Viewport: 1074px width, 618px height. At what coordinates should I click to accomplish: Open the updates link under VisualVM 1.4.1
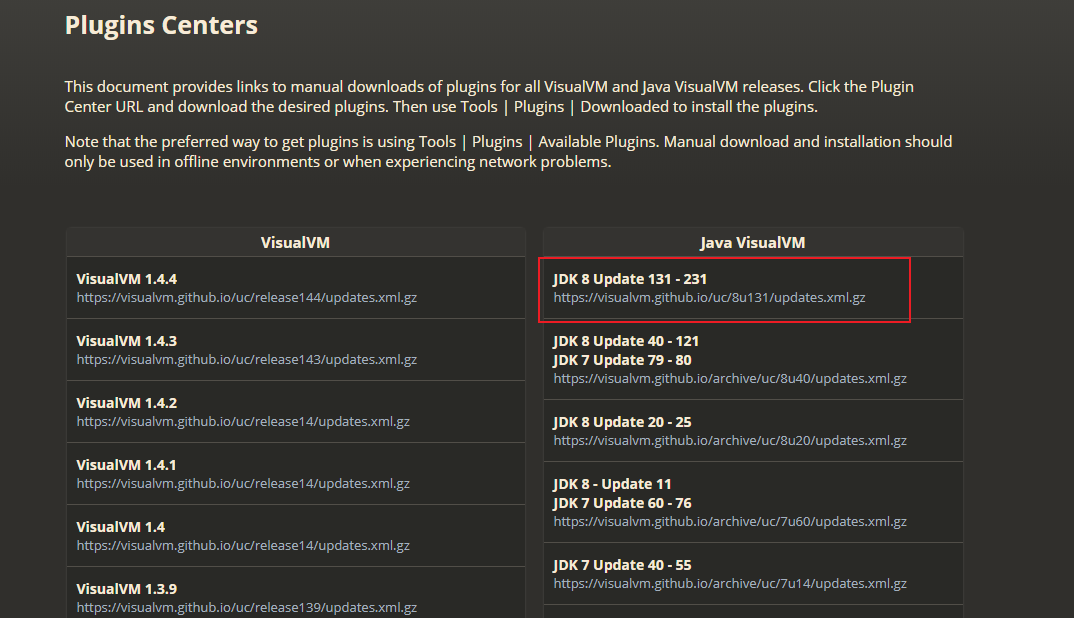pos(243,484)
